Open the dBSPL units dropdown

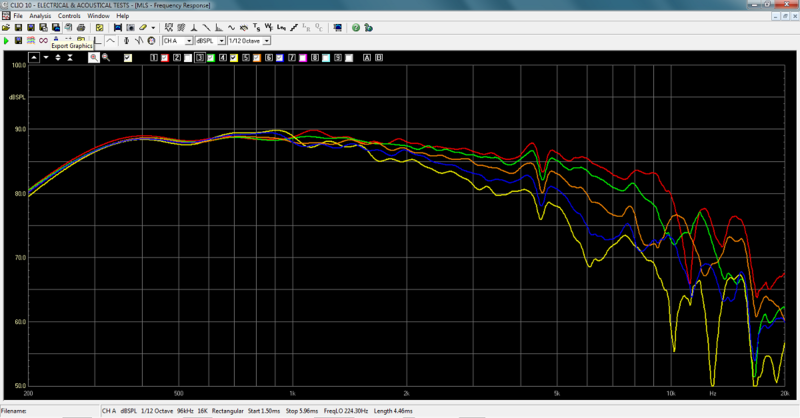tap(220, 41)
